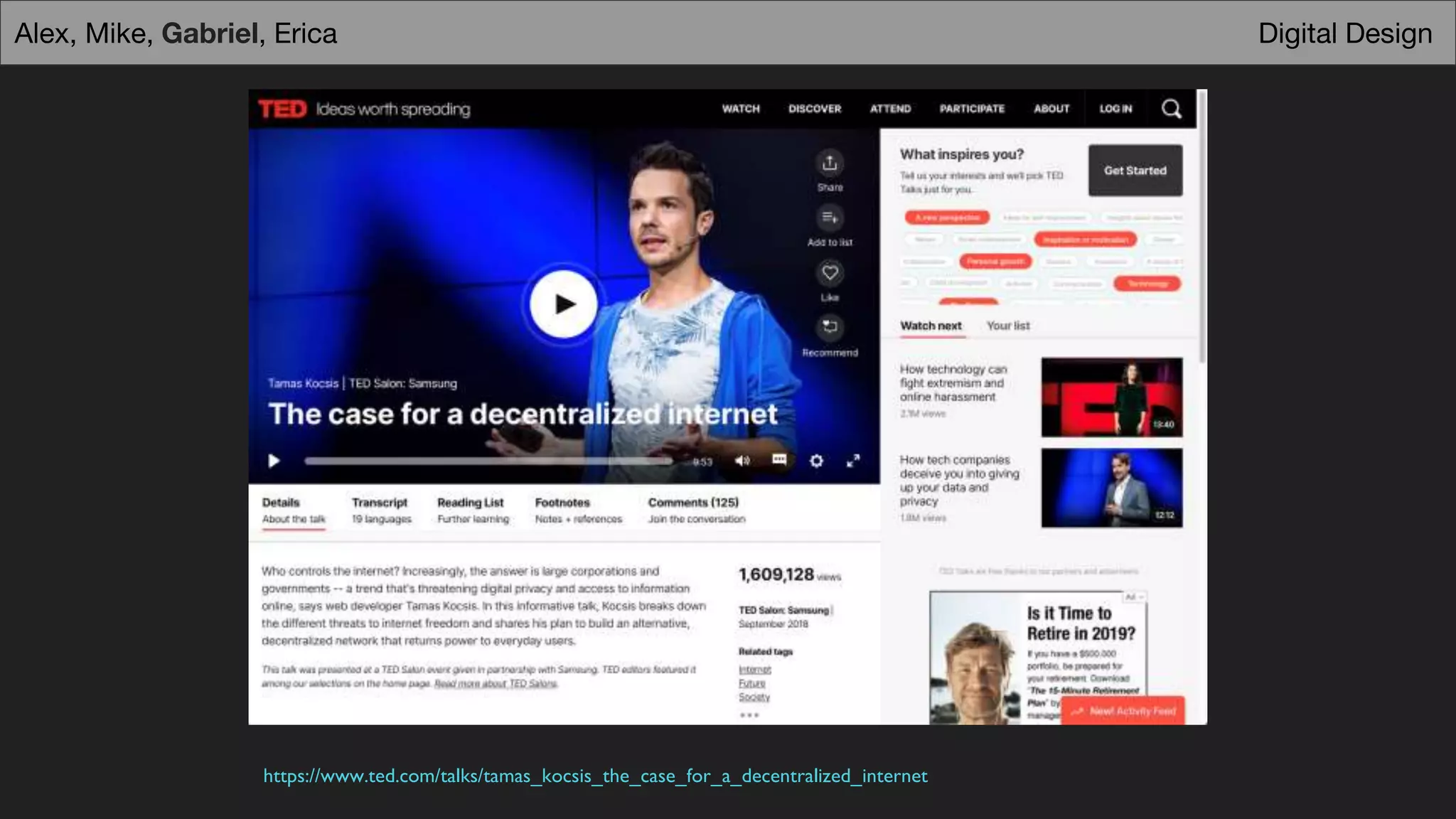Click title 'How tech companies deceive you'
The image size is (1456, 819).
[959, 481]
